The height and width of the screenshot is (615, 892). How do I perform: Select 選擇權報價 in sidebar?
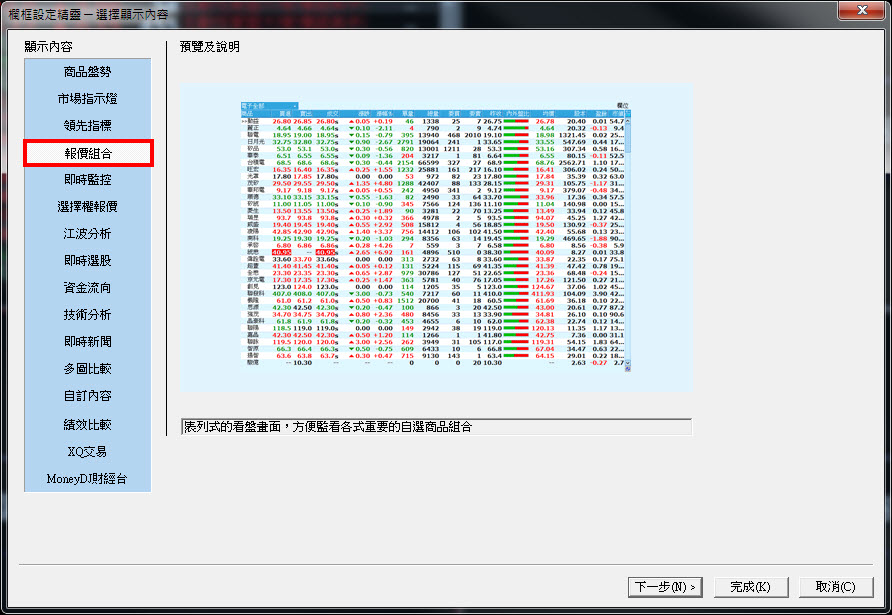(87, 207)
